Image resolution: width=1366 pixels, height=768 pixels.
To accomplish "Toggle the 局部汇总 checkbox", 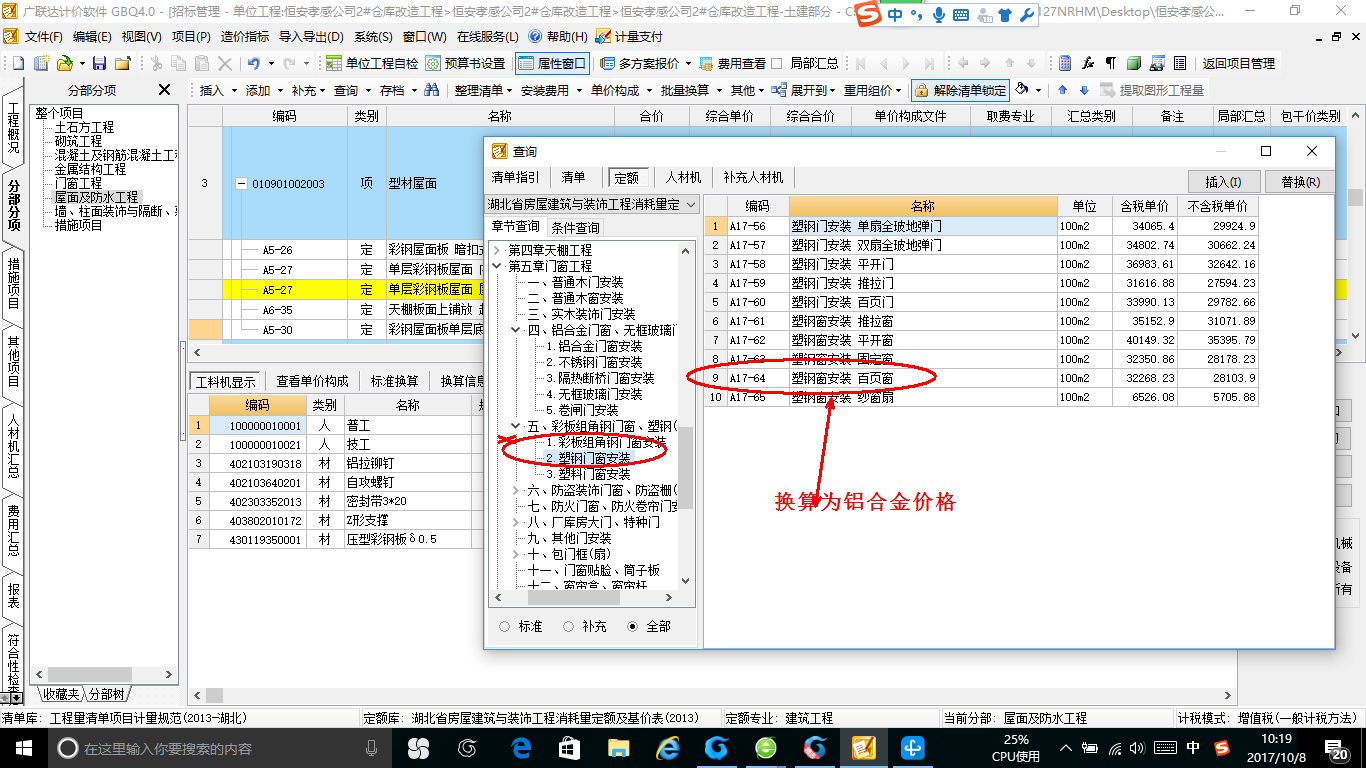I will [x=777, y=63].
